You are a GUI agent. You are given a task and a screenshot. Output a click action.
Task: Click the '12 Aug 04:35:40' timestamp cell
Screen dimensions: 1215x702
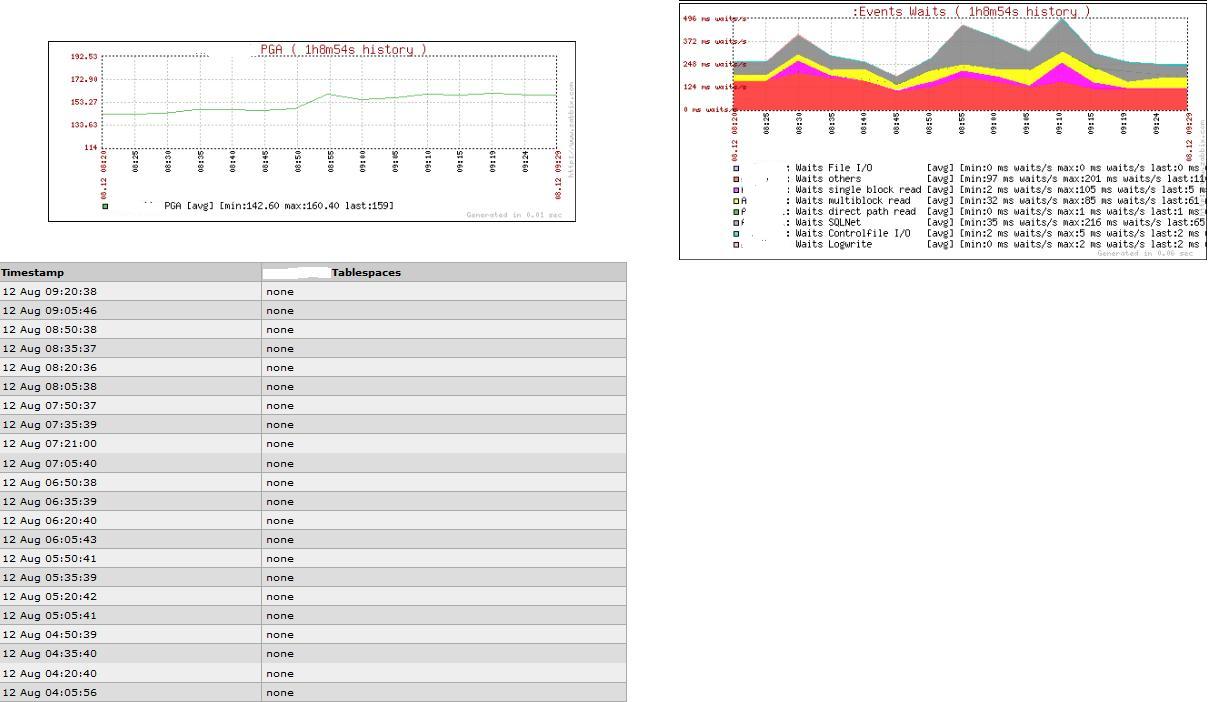tap(130, 653)
